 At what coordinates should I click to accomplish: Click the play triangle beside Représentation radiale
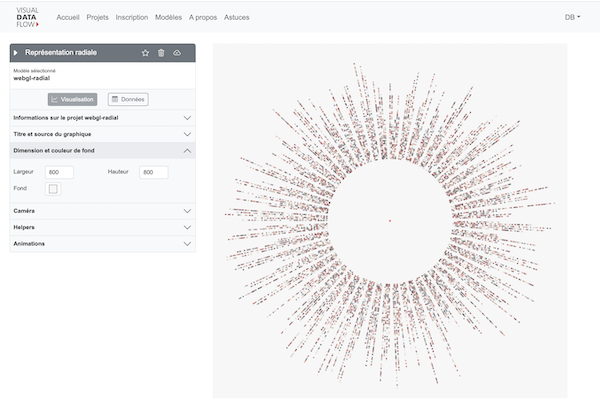click(x=16, y=53)
